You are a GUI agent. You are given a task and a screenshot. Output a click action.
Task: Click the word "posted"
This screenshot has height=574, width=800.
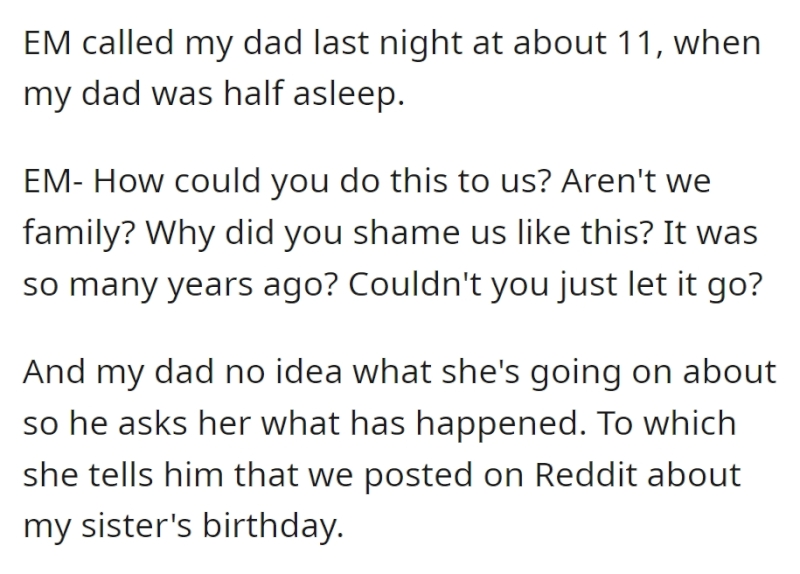pyautogui.click(x=418, y=477)
